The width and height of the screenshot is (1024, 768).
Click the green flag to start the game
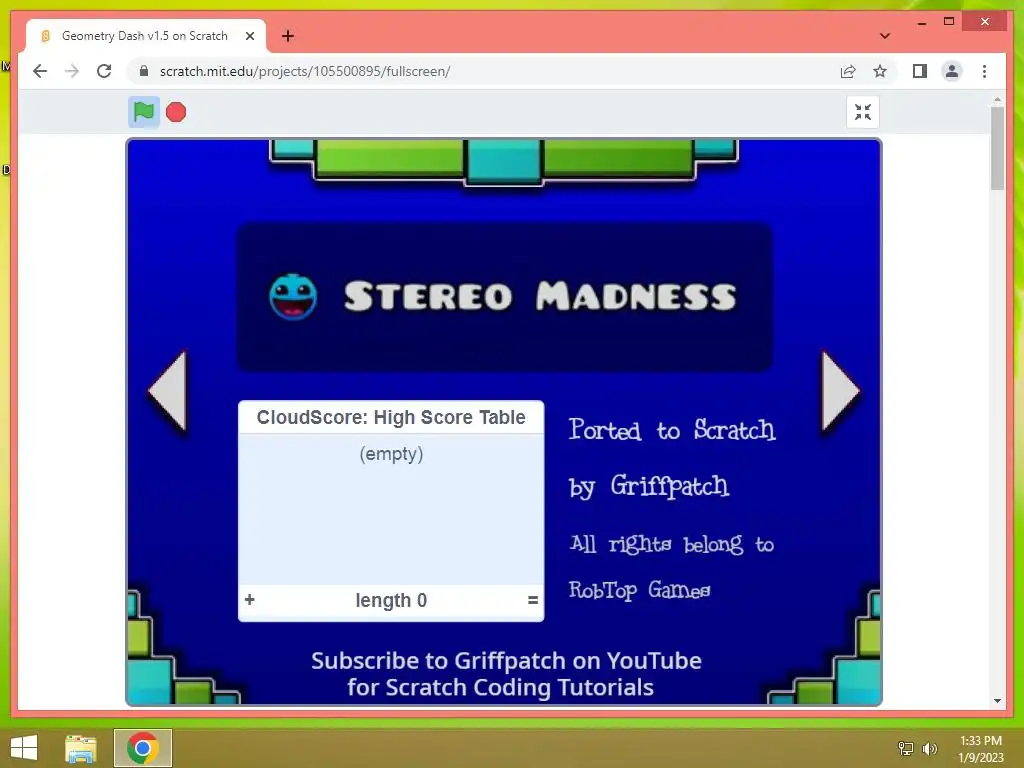tap(144, 112)
